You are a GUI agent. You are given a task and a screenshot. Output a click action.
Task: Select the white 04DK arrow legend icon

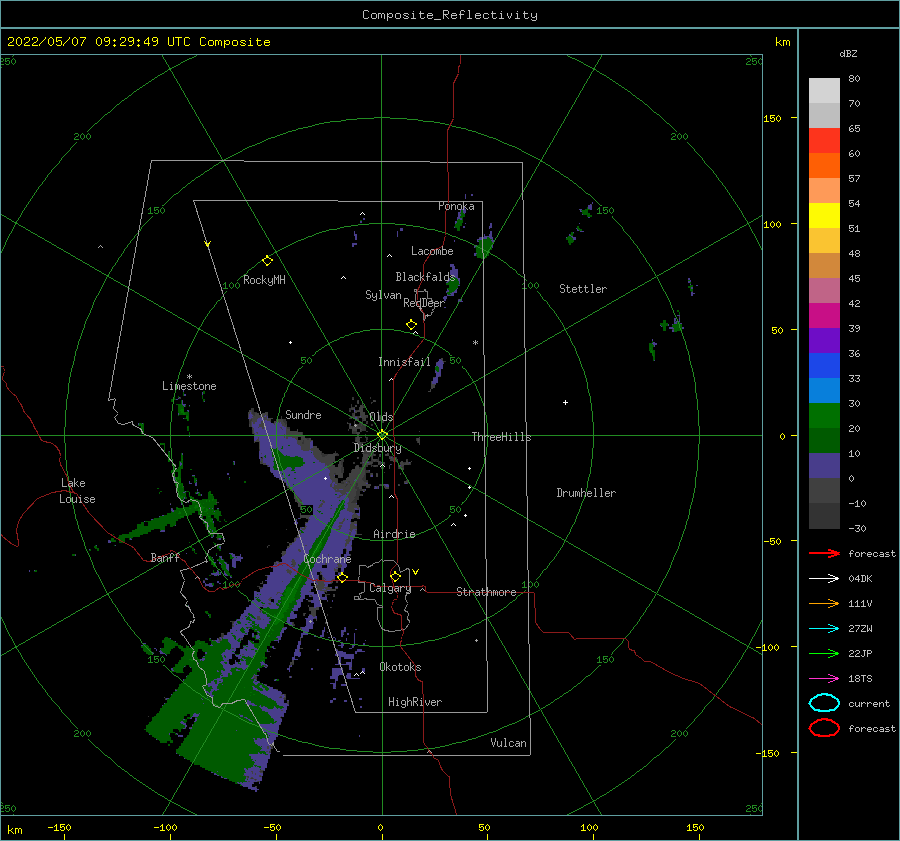tap(824, 578)
